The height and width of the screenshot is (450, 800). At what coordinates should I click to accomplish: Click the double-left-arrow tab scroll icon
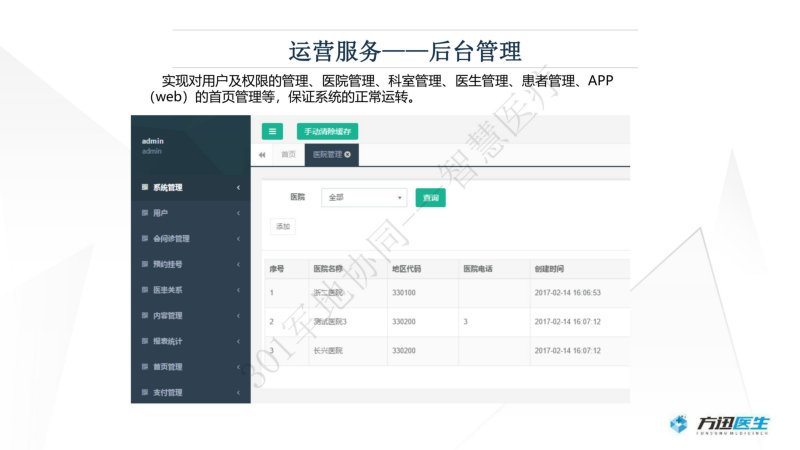pos(262,155)
